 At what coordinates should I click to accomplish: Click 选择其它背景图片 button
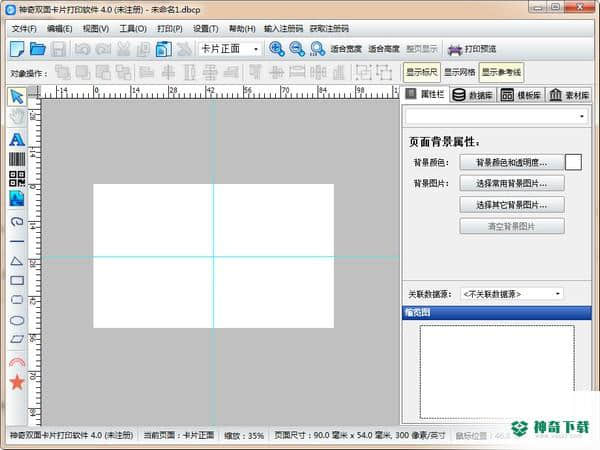pos(512,205)
